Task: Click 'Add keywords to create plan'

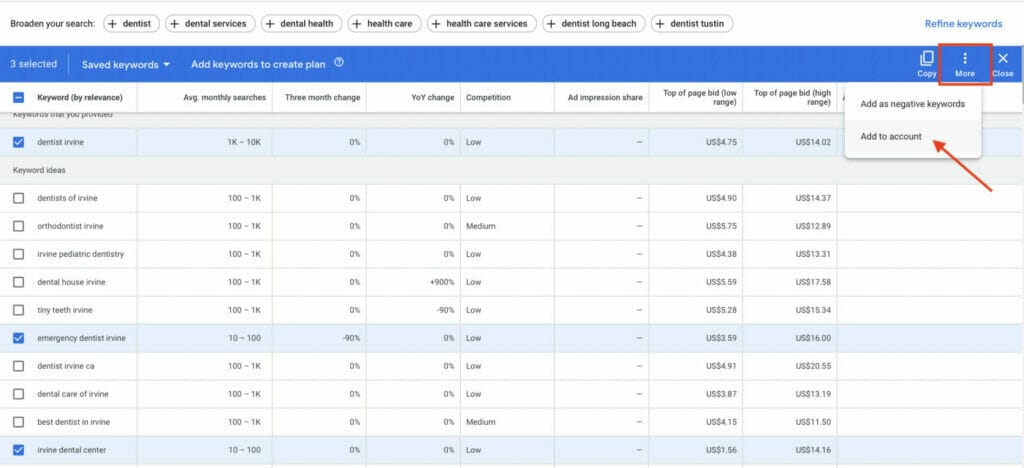Action: pos(258,65)
